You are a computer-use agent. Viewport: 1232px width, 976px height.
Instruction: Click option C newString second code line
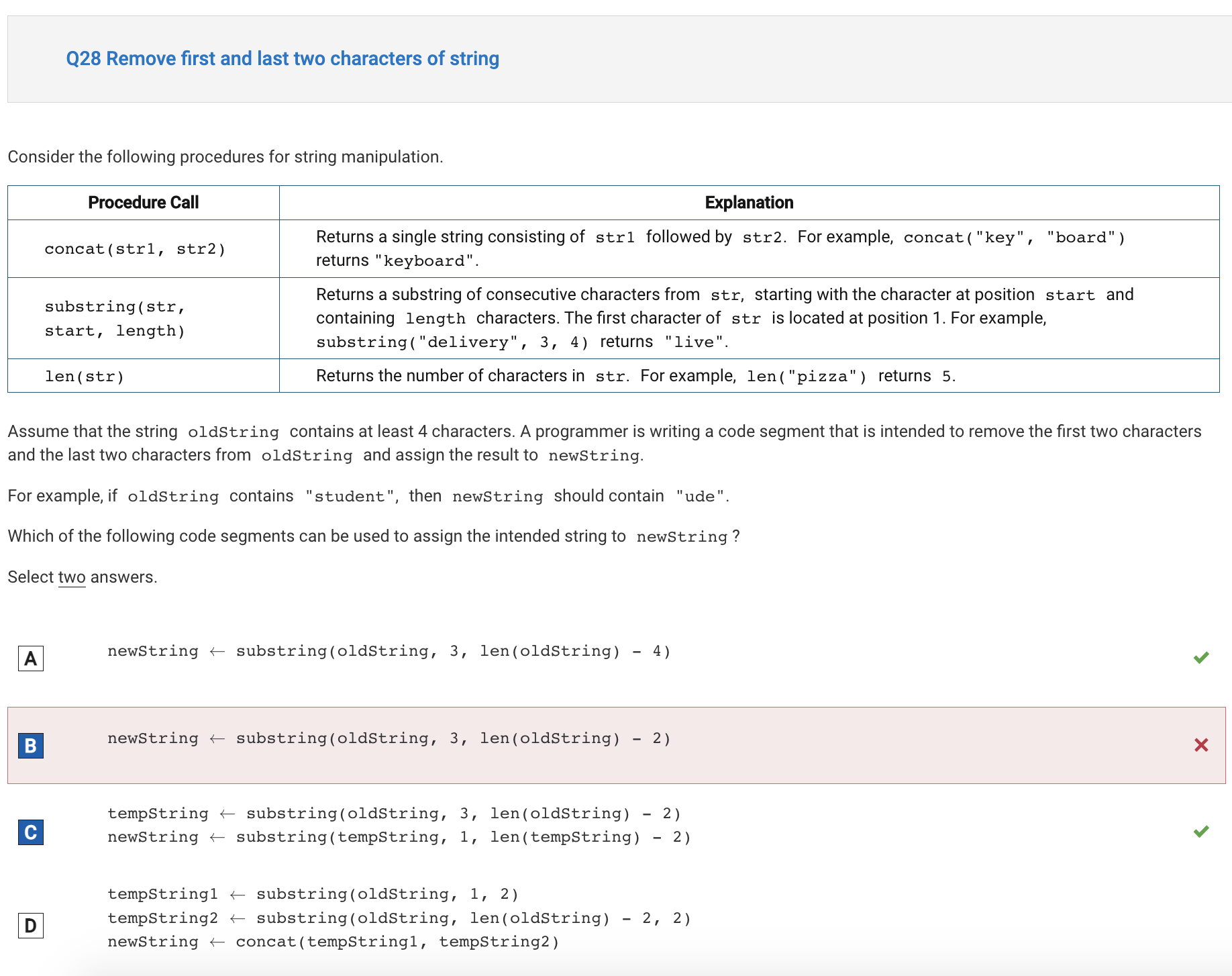(x=399, y=837)
